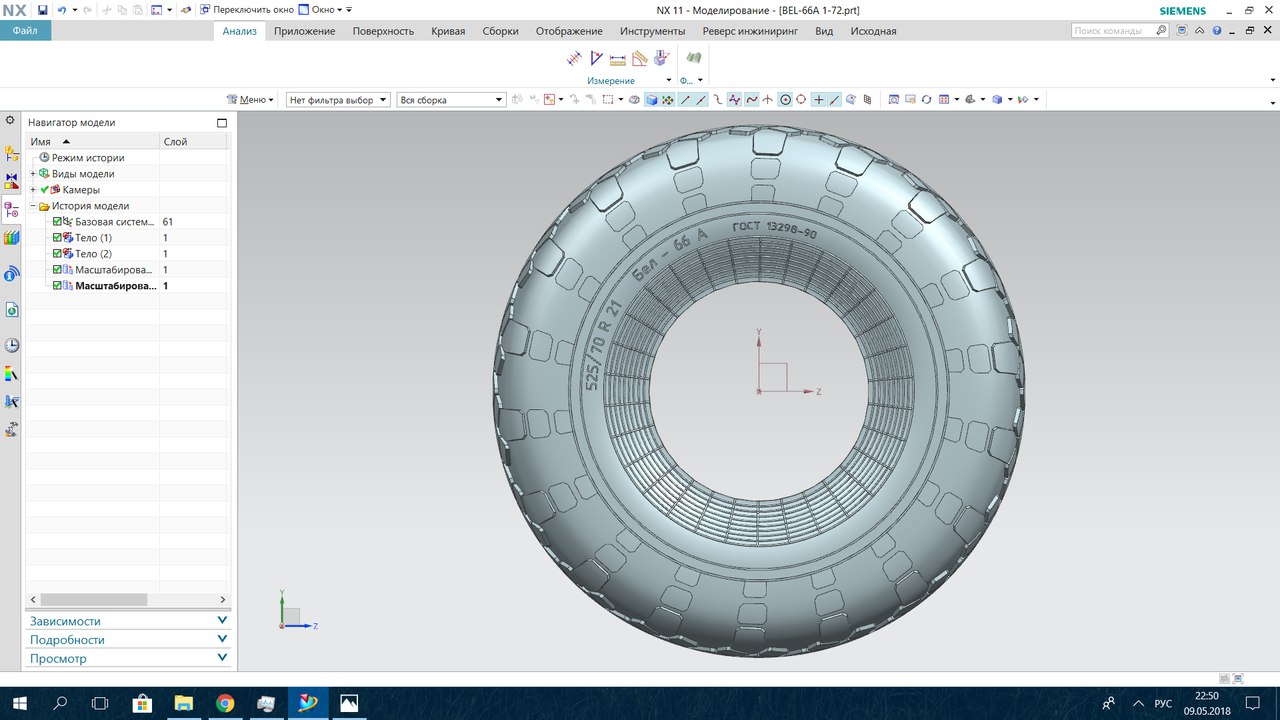Open the Constraint Navigator sidebar icon
Viewport: 1280px width, 720px height.
click(x=12, y=182)
